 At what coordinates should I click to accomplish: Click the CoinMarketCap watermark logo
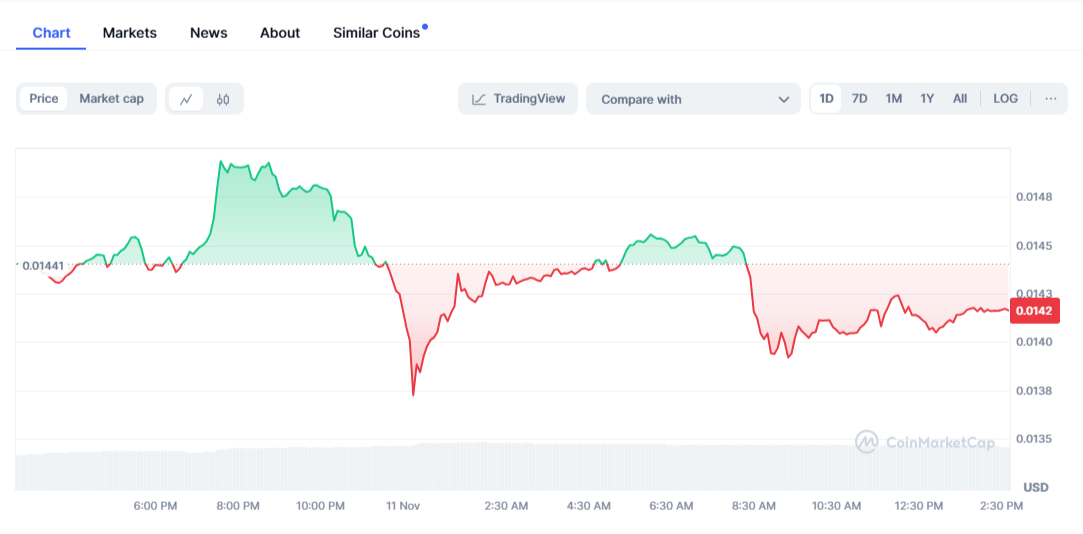[x=925, y=441]
